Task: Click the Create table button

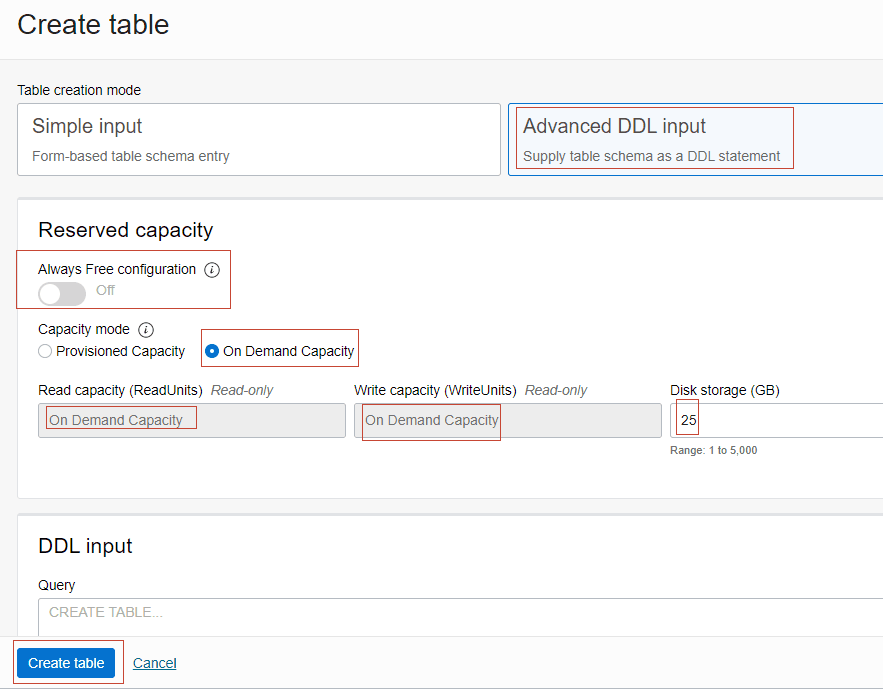Action: (66, 663)
